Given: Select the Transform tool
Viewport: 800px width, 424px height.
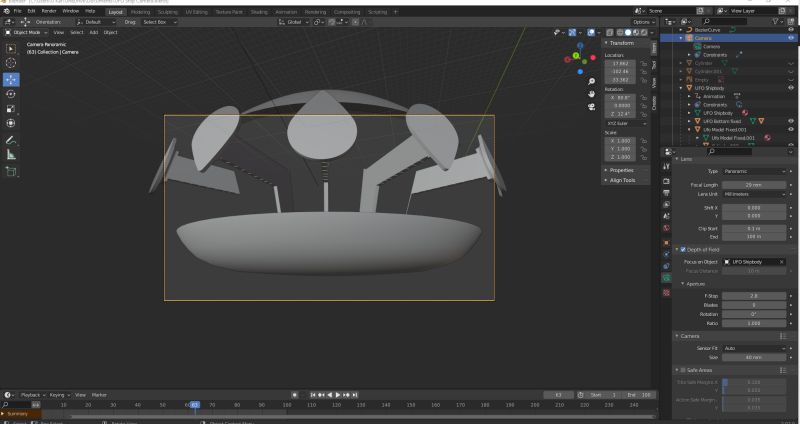Looking at the screenshot, I should pyautogui.click(x=11, y=123).
